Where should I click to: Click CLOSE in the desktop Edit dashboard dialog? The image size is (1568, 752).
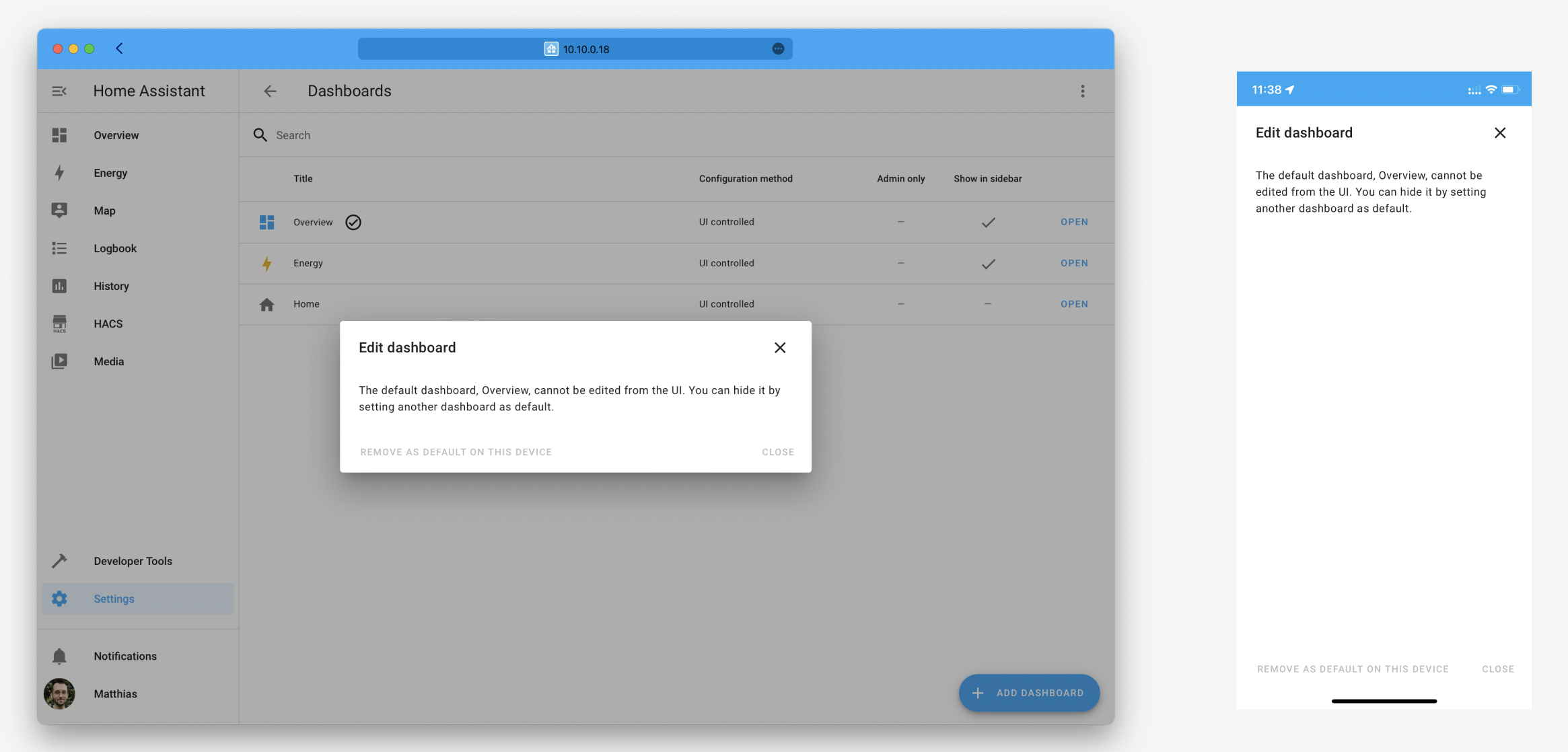coord(778,452)
